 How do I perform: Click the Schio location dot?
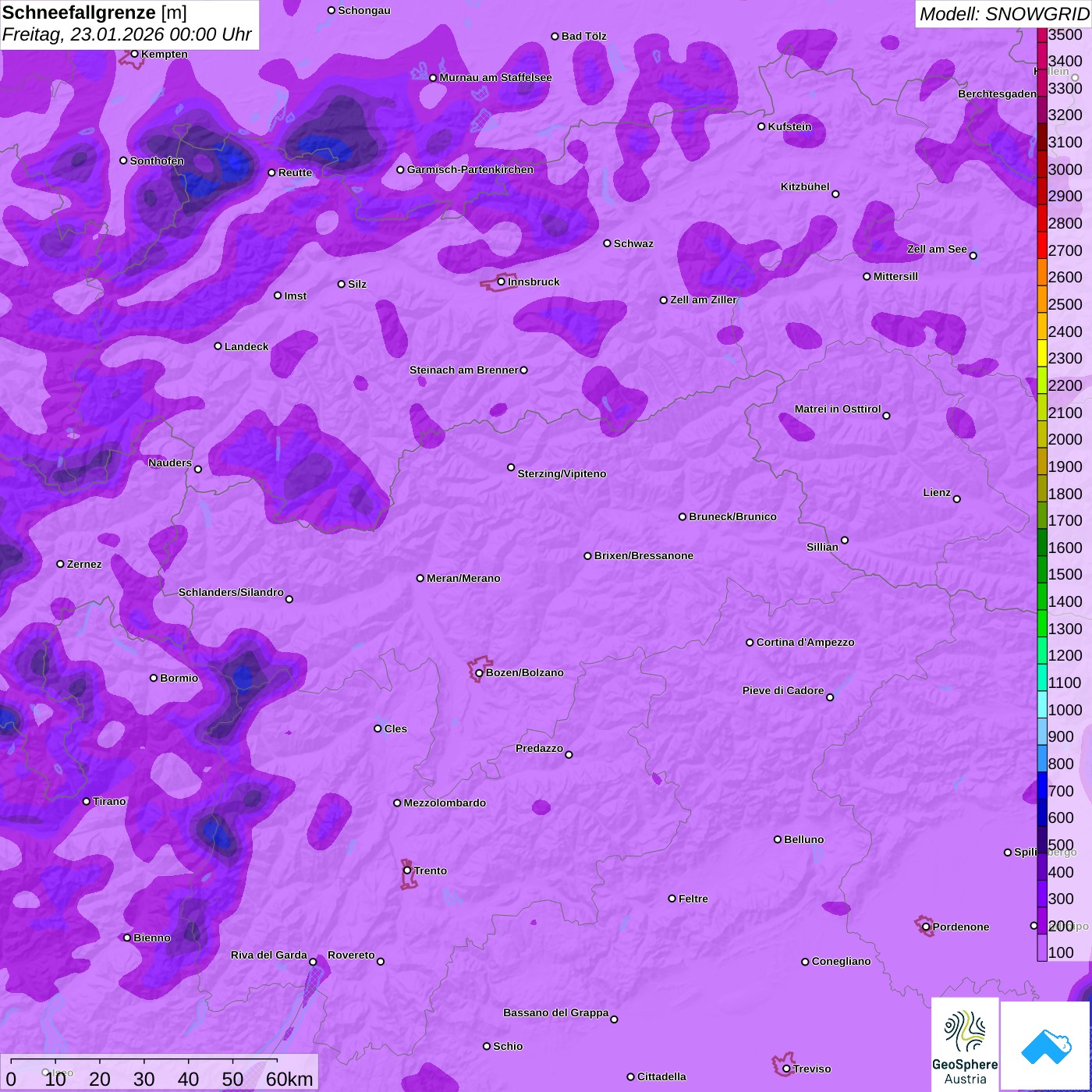coord(487,1046)
